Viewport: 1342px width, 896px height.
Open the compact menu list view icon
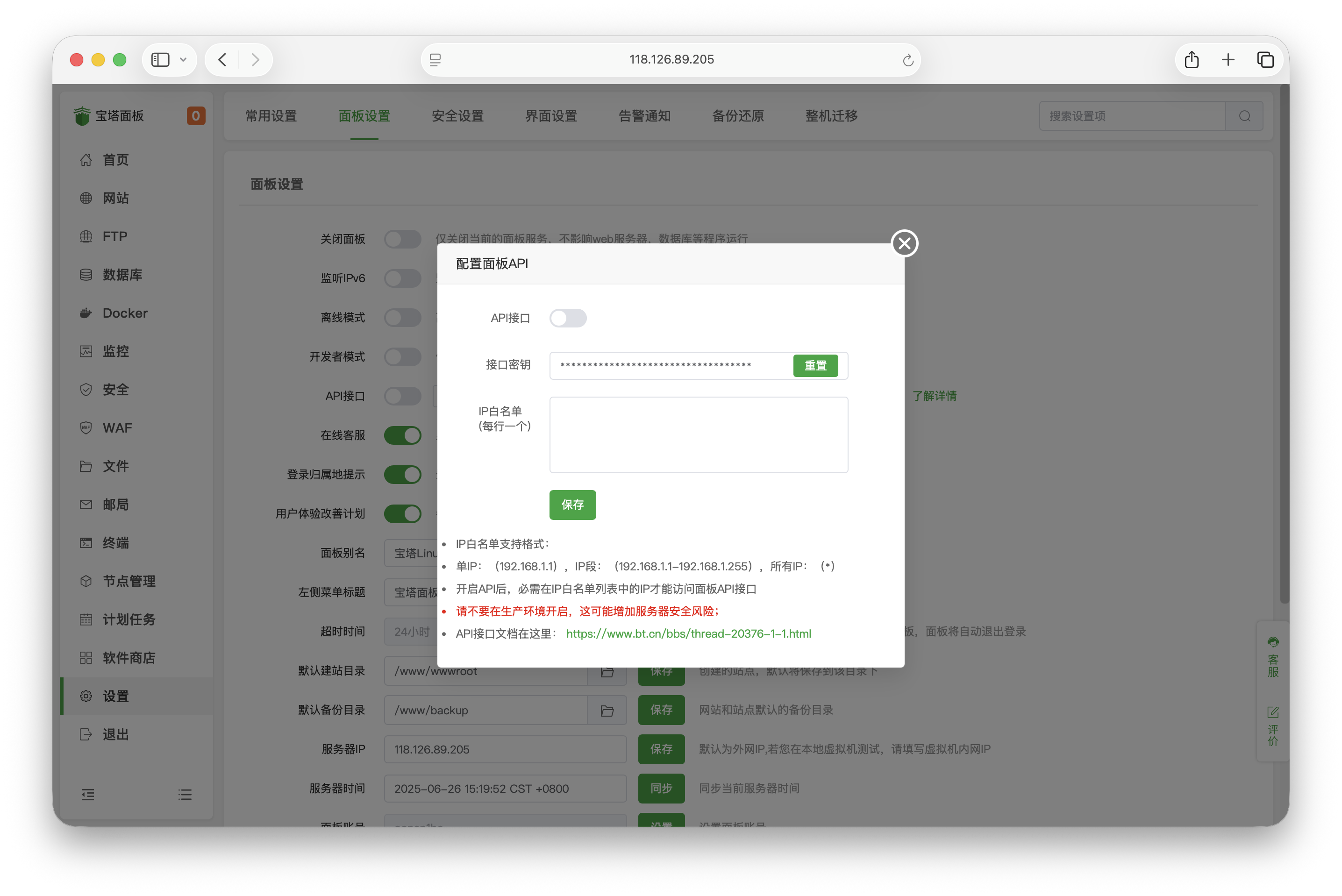click(185, 794)
